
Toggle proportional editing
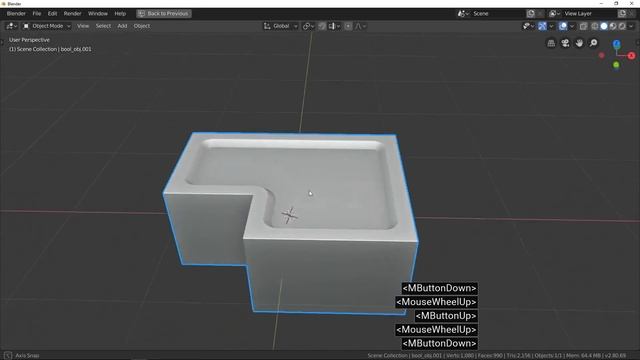tap(348, 26)
